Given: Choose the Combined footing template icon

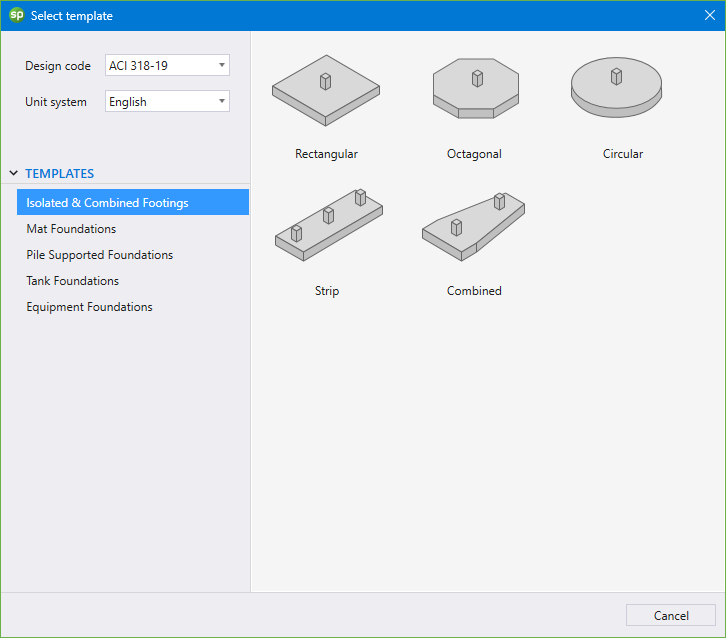Looking at the screenshot, I should 474,226.
